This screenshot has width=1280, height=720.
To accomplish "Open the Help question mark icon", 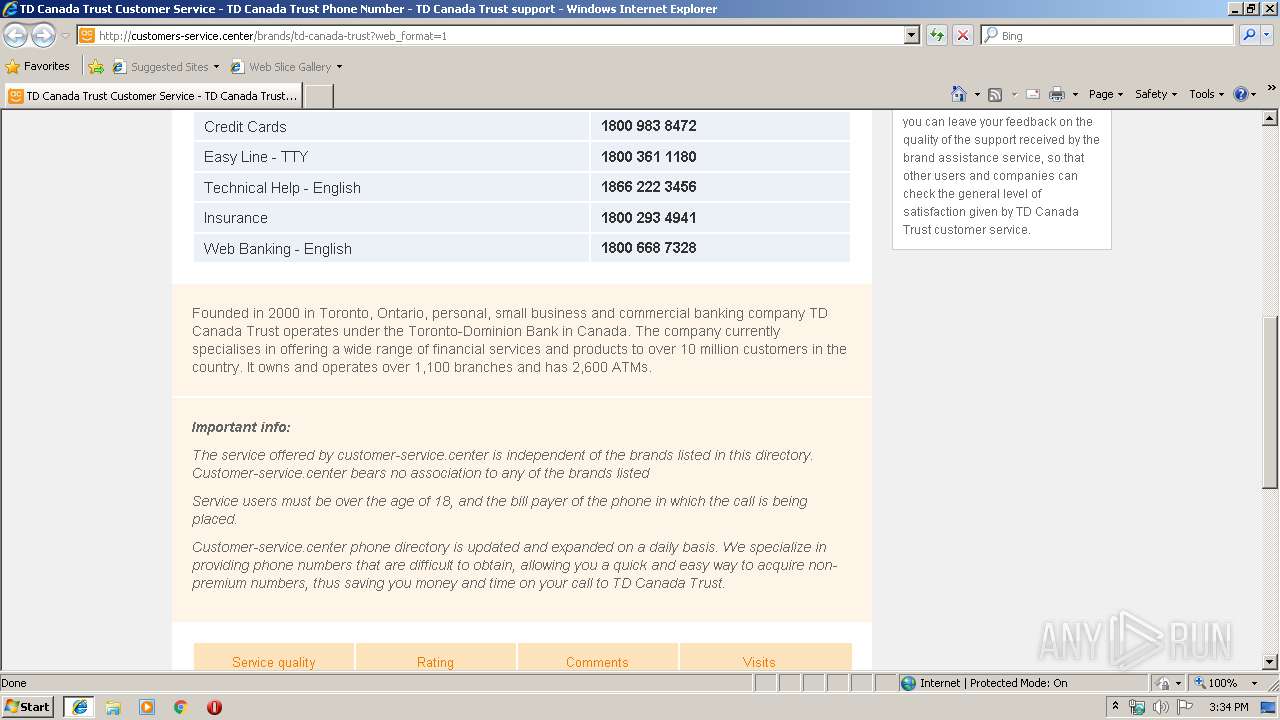I will click(x=1241, y=94).
